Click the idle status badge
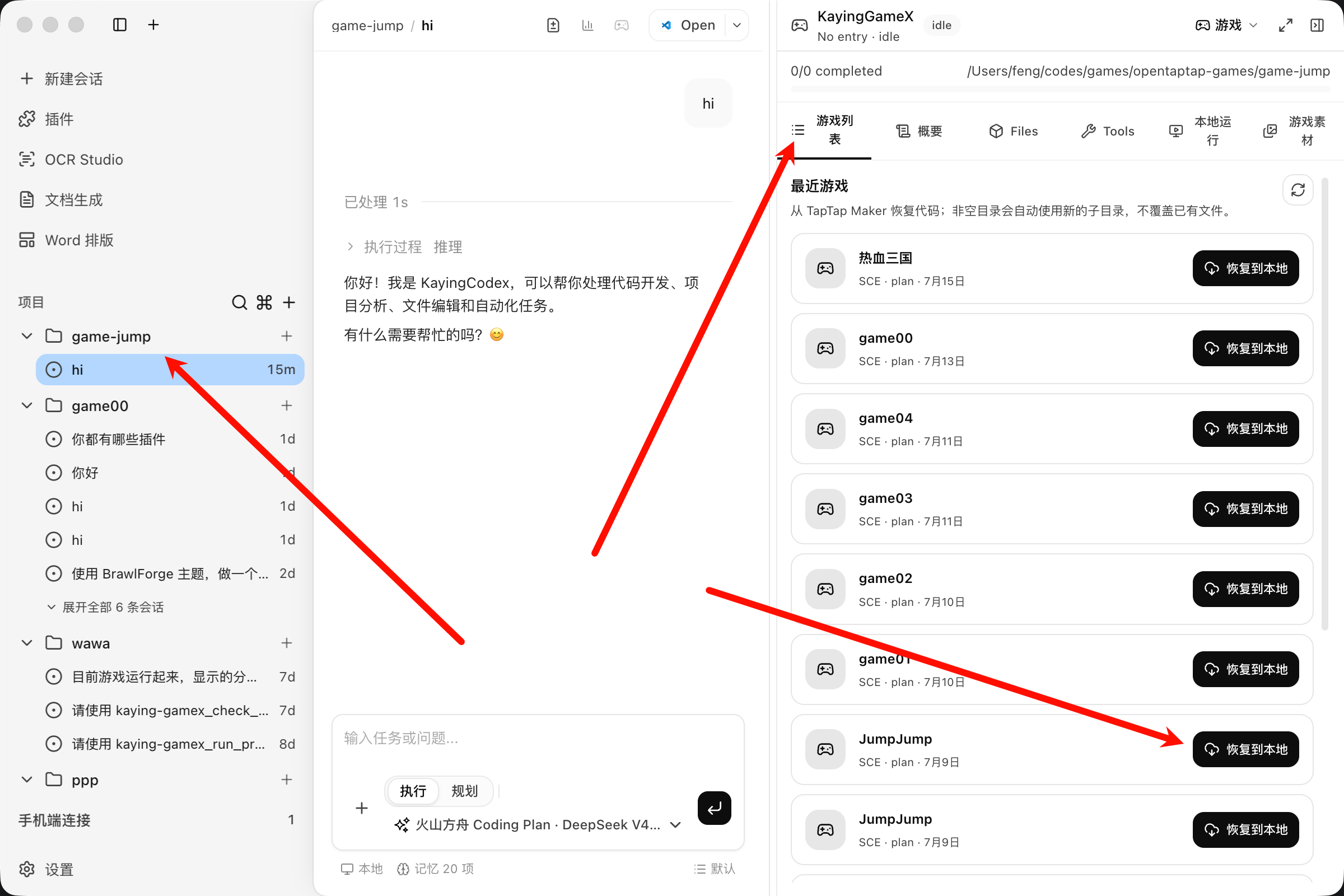Image resolution: width=1344 pixels, height=896 pixels. point(941,25)
